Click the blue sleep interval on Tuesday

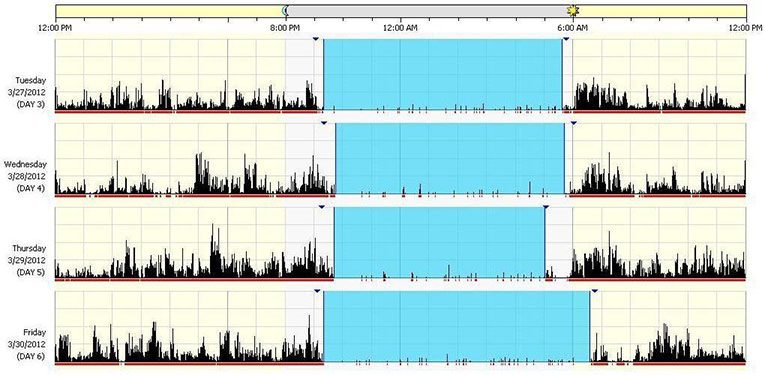tap(443, 74)
